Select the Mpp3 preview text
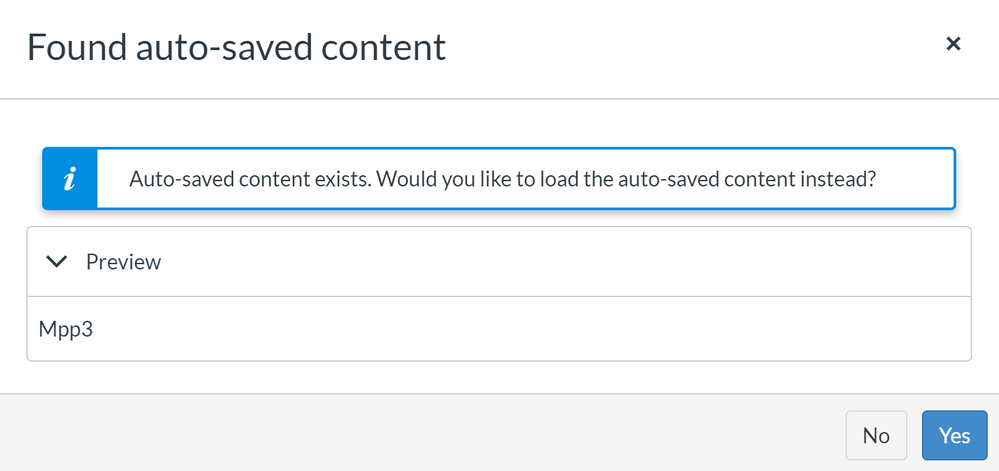Viewport: 999px width, 471px height. [66, 330]
